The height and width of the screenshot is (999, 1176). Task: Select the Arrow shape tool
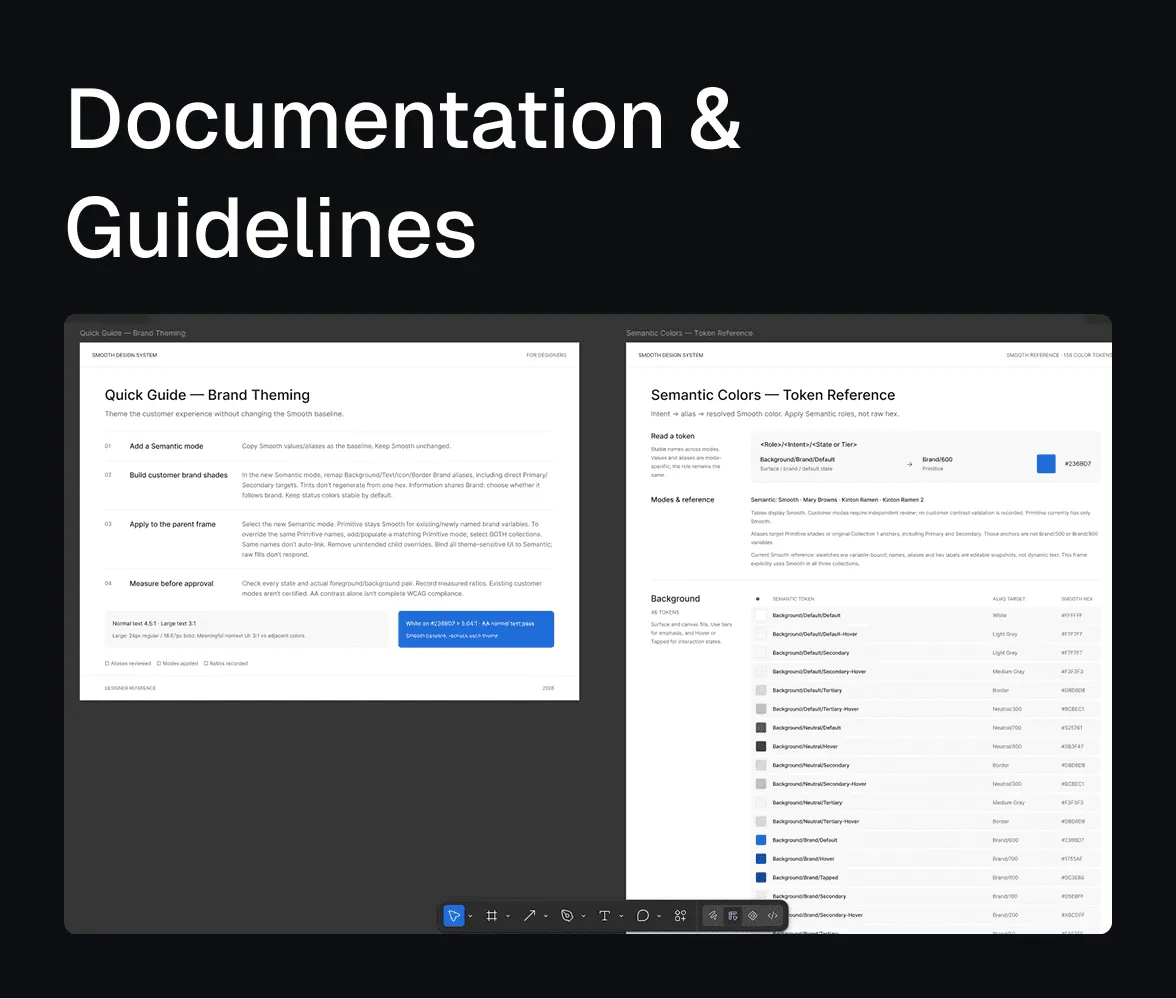tap(529, 916)
